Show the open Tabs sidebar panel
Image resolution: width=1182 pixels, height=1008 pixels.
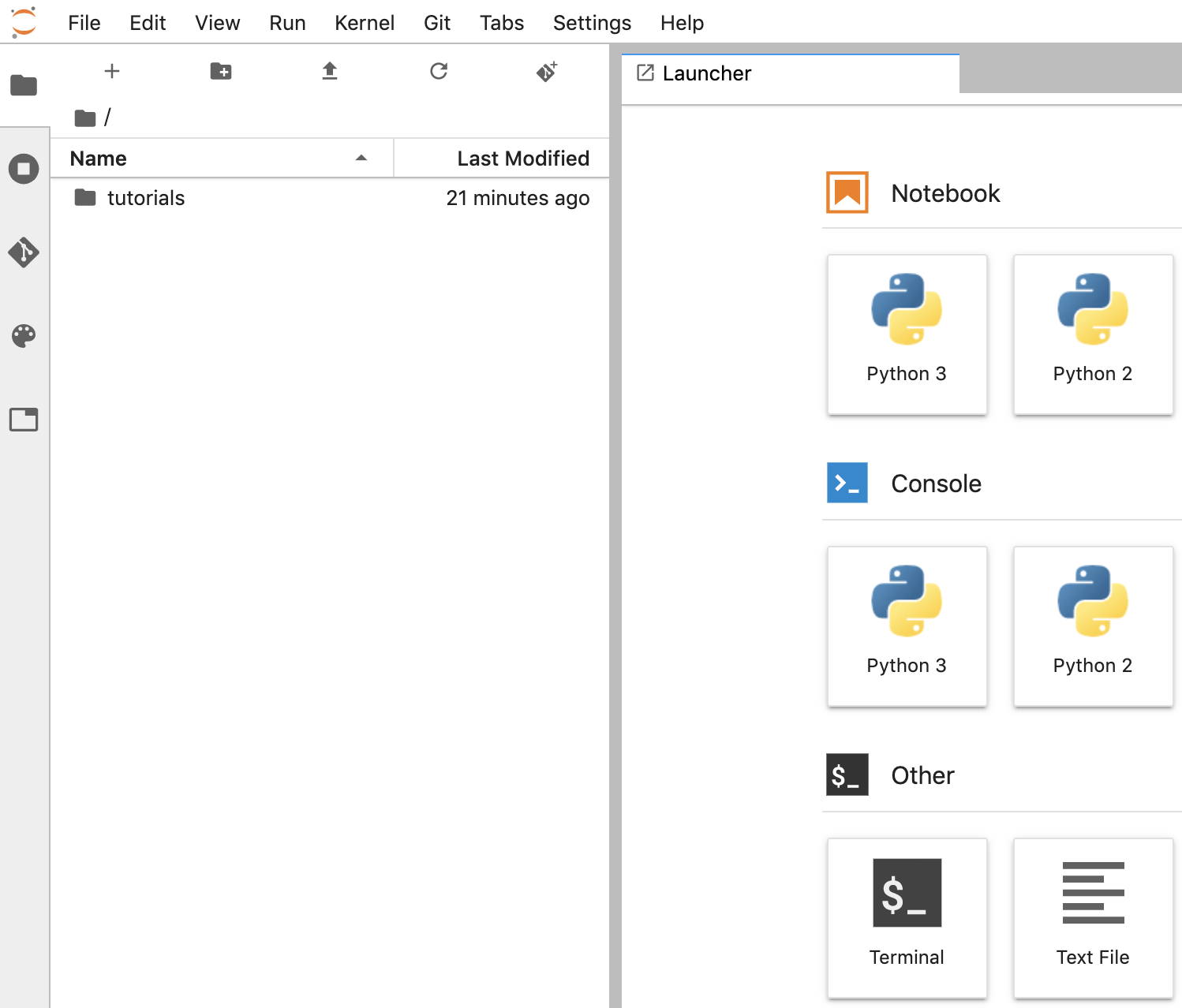tap(24, 420)
